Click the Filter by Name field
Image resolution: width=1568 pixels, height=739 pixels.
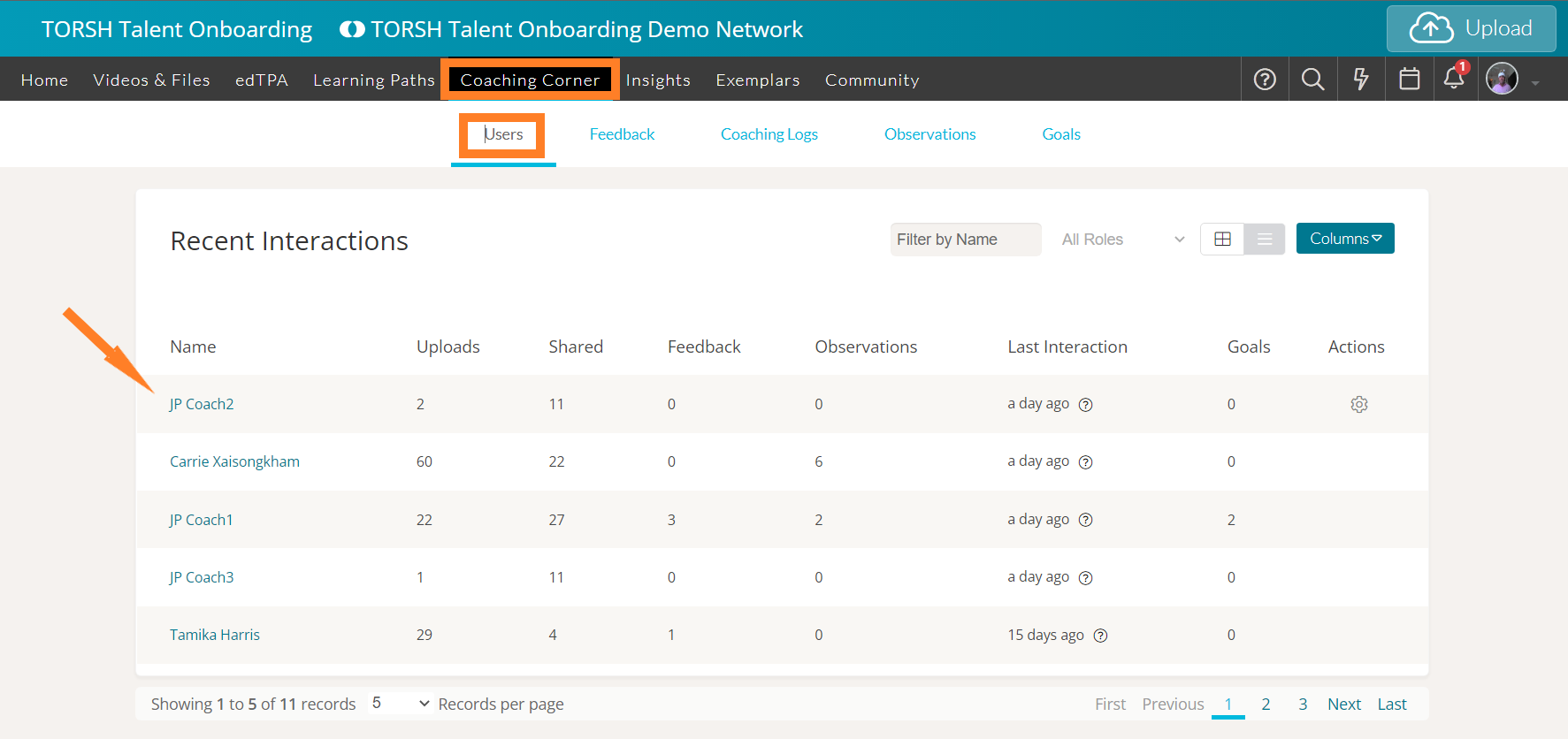coord(965,240)
